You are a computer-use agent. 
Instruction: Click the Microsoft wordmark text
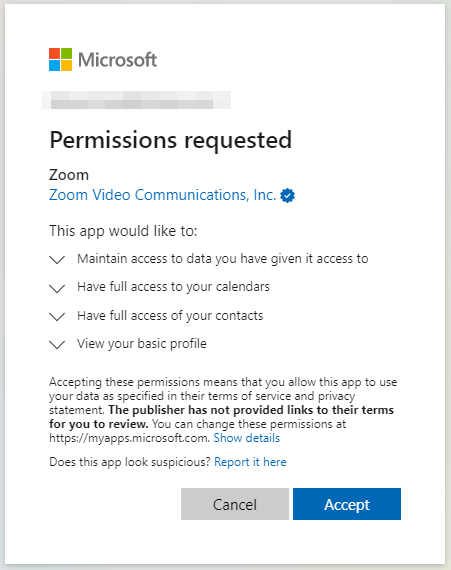pyautogui.click(x=117, y=60)
